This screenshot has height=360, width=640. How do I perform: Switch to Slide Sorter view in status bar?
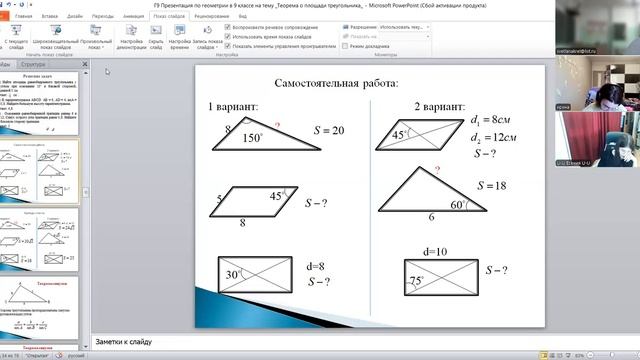552,356
